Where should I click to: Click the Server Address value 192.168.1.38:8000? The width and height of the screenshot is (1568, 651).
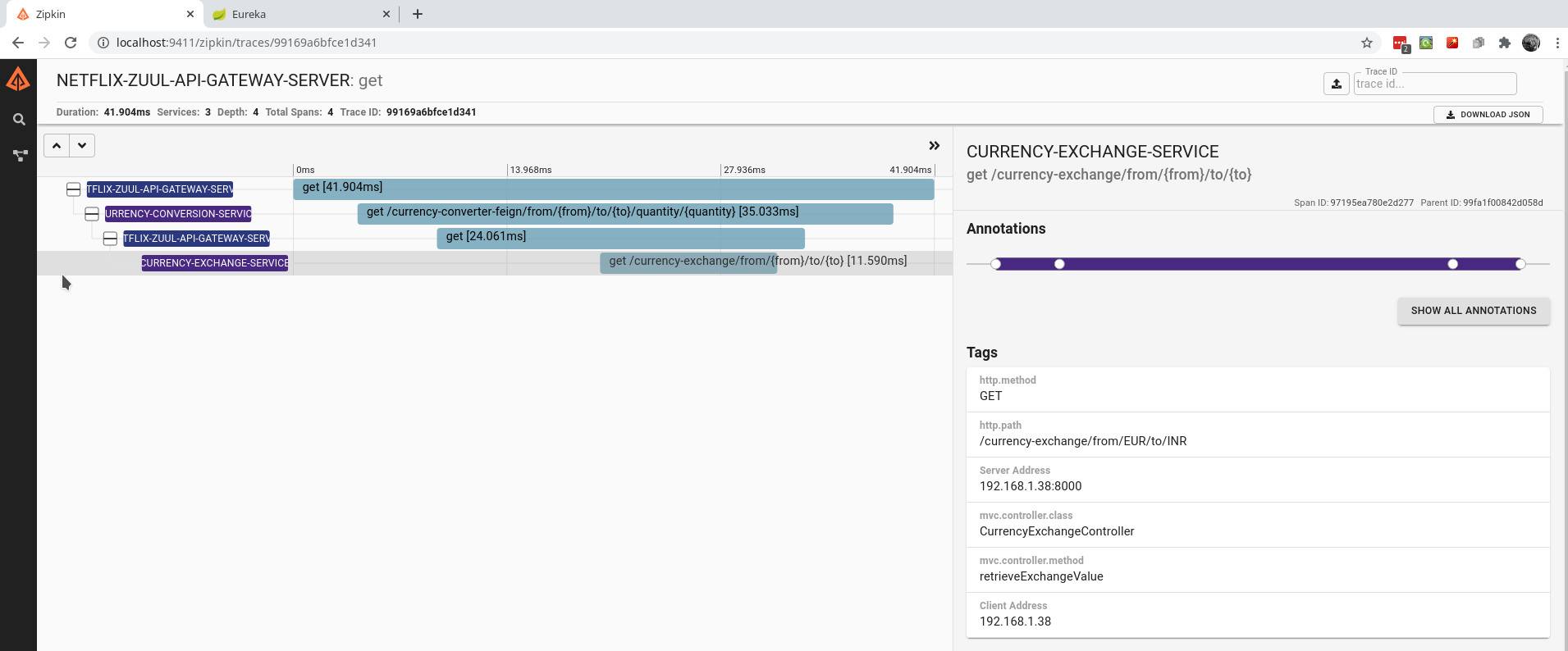(1031, 486)
